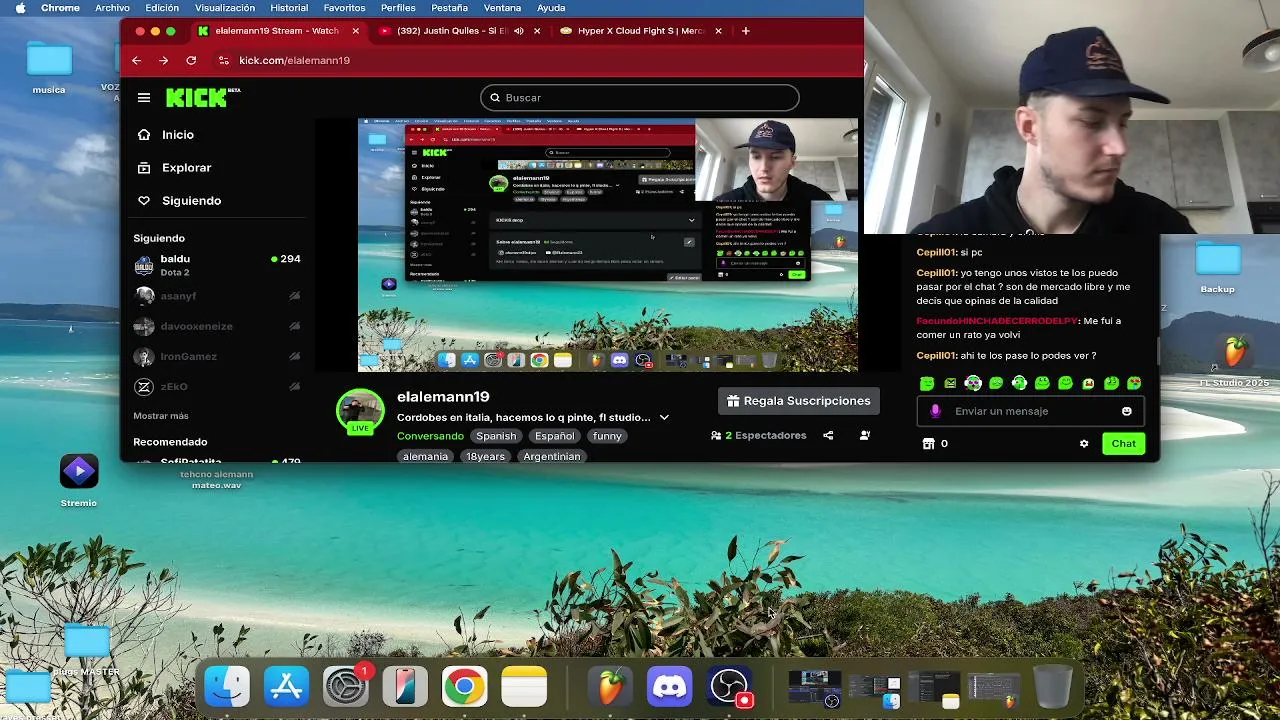
Task: Open Finder from the Dock
Action: coord(227,688)
